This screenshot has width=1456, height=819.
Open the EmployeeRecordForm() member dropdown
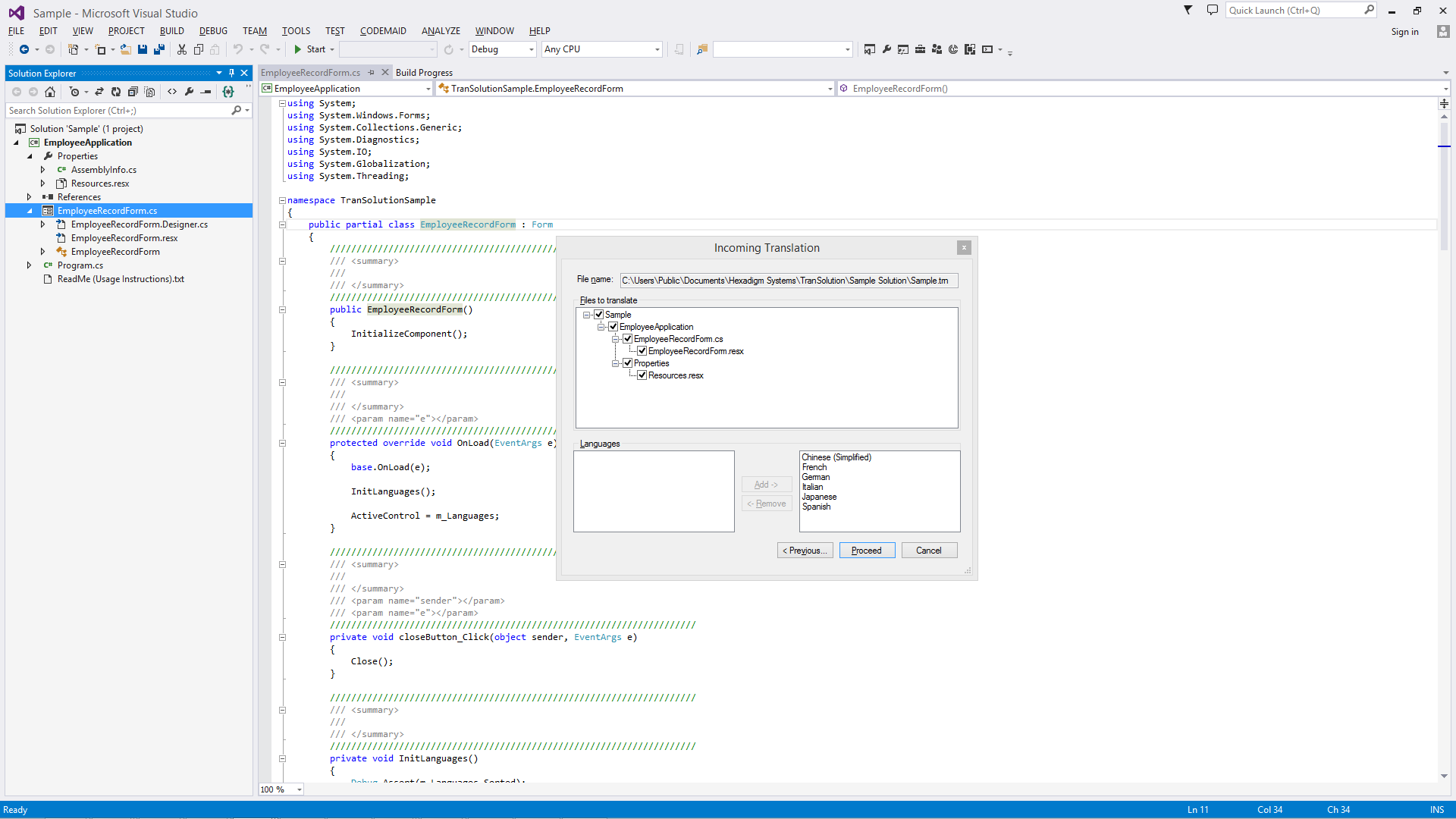[x=1144, y=89]
